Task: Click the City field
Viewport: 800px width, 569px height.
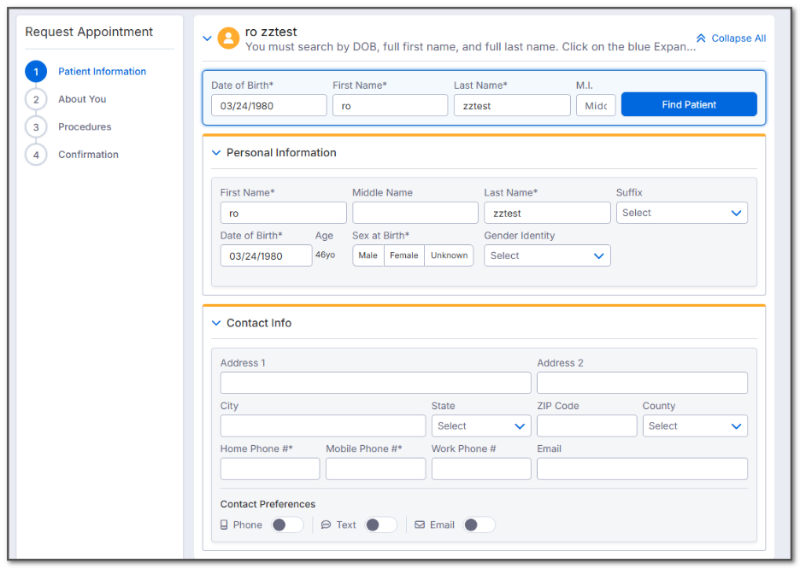Action: 323,426
